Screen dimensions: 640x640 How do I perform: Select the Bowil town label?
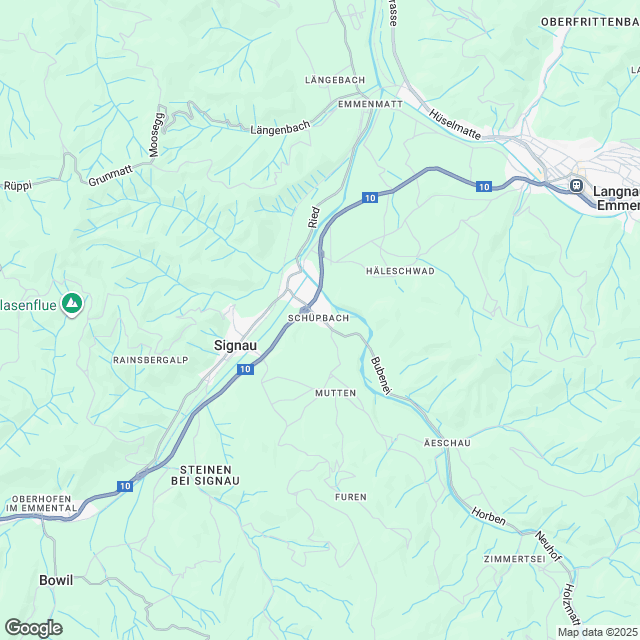click(x=56, y=580)
